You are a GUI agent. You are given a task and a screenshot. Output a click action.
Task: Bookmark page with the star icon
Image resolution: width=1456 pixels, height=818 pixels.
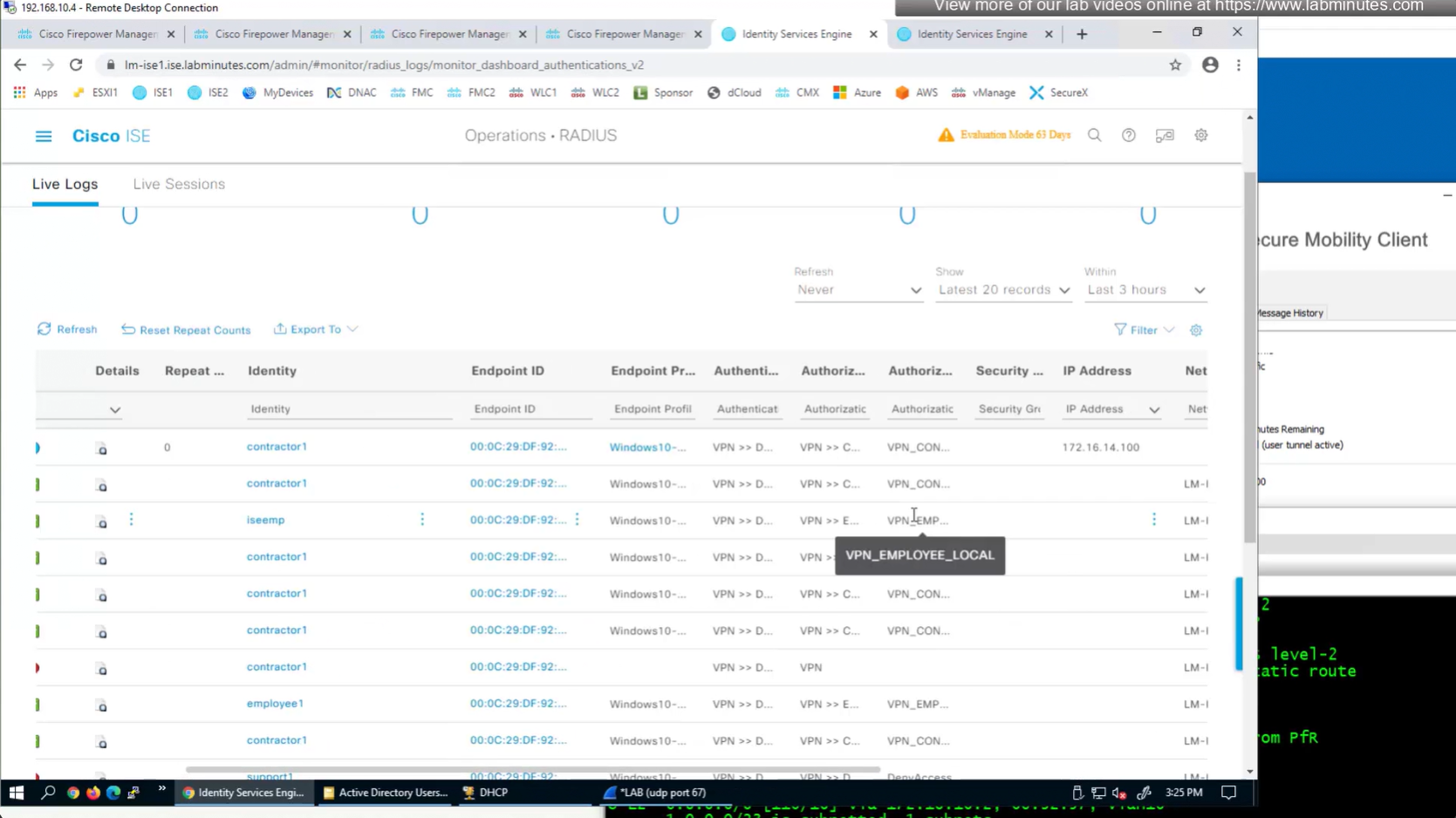(1175, 65)
